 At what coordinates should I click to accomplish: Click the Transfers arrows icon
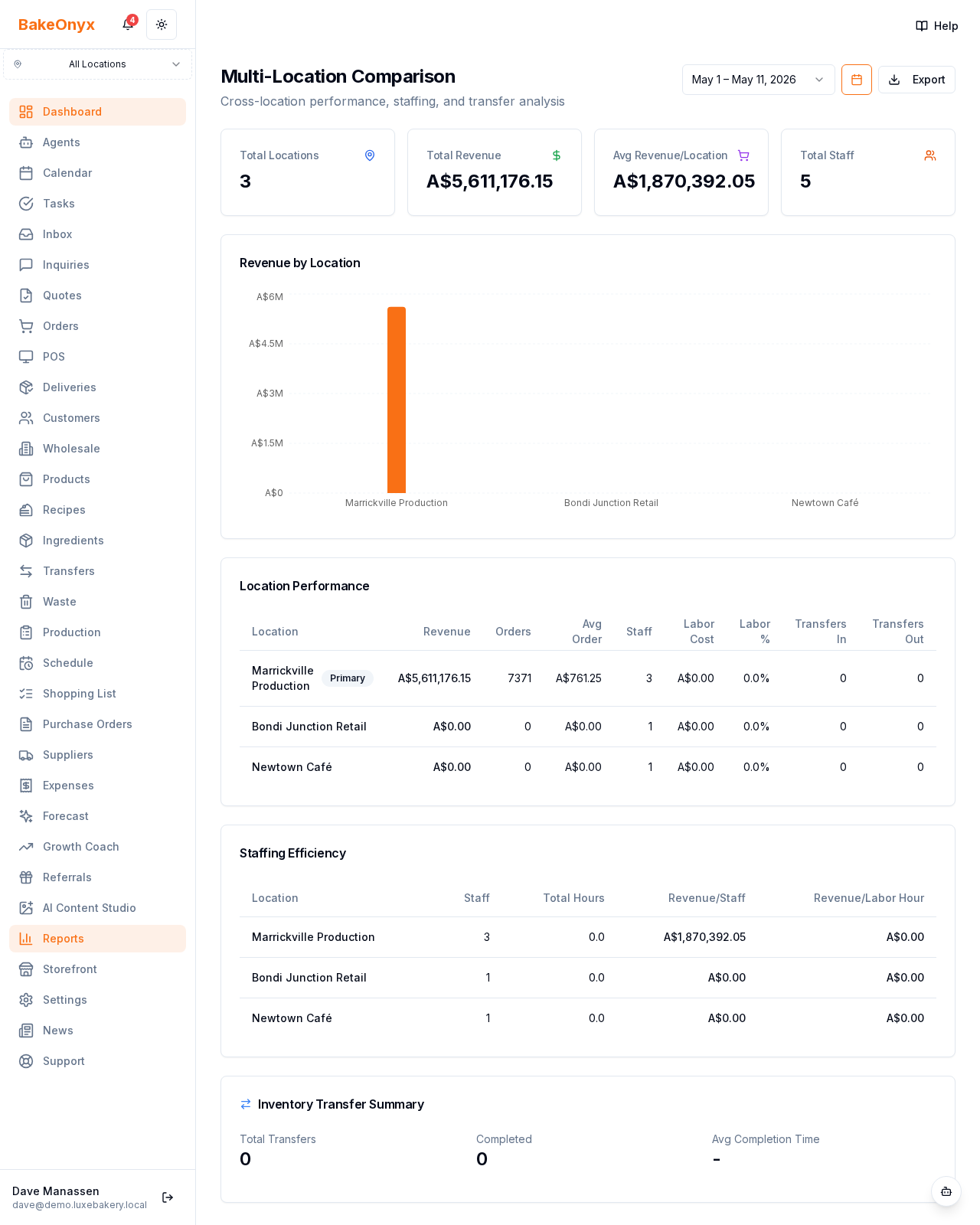click(26, 571)
